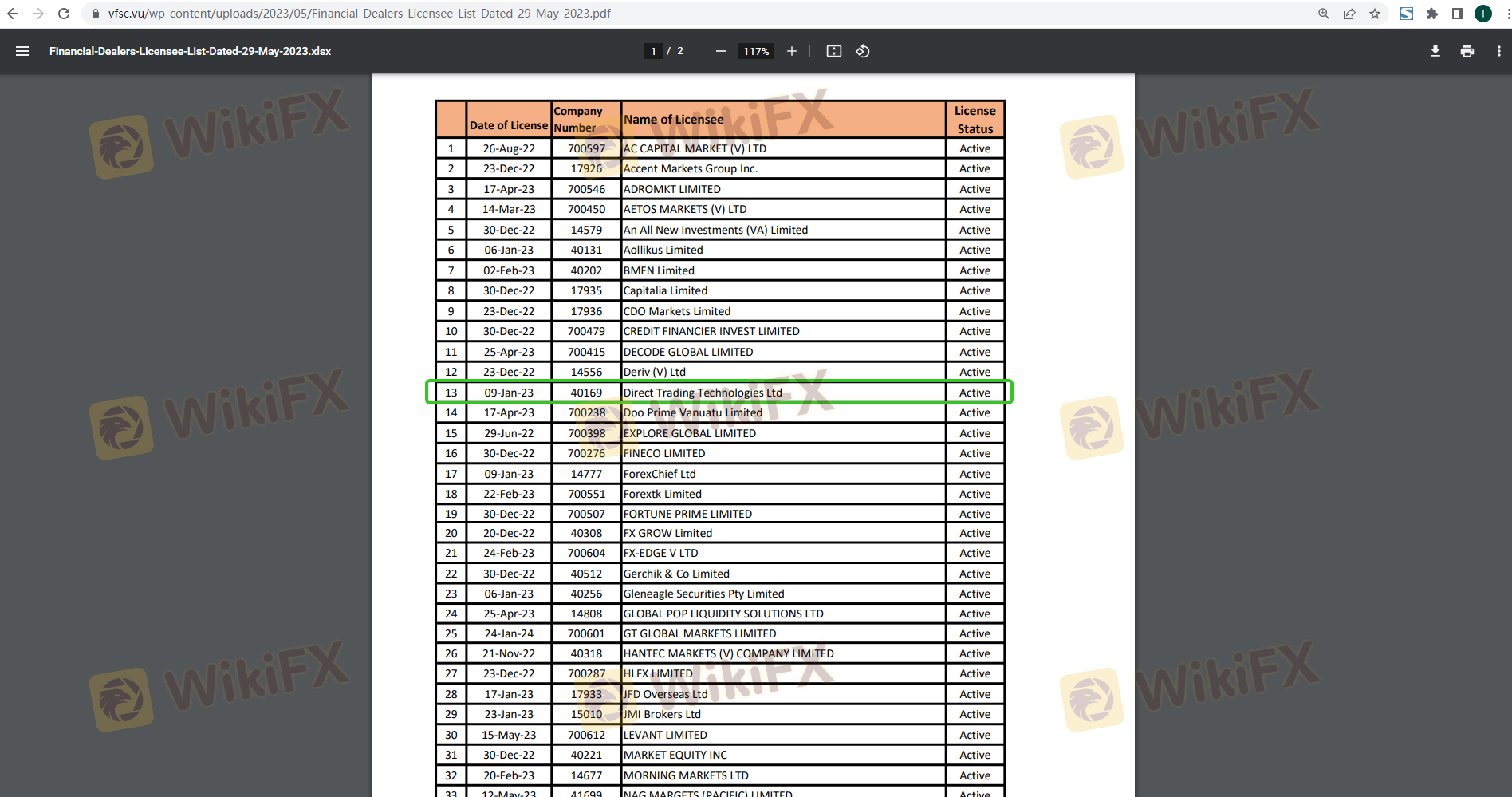The image size is (1512, 797).
Task: Open the Chrome profile avatar
Action: coord(1483,14)
